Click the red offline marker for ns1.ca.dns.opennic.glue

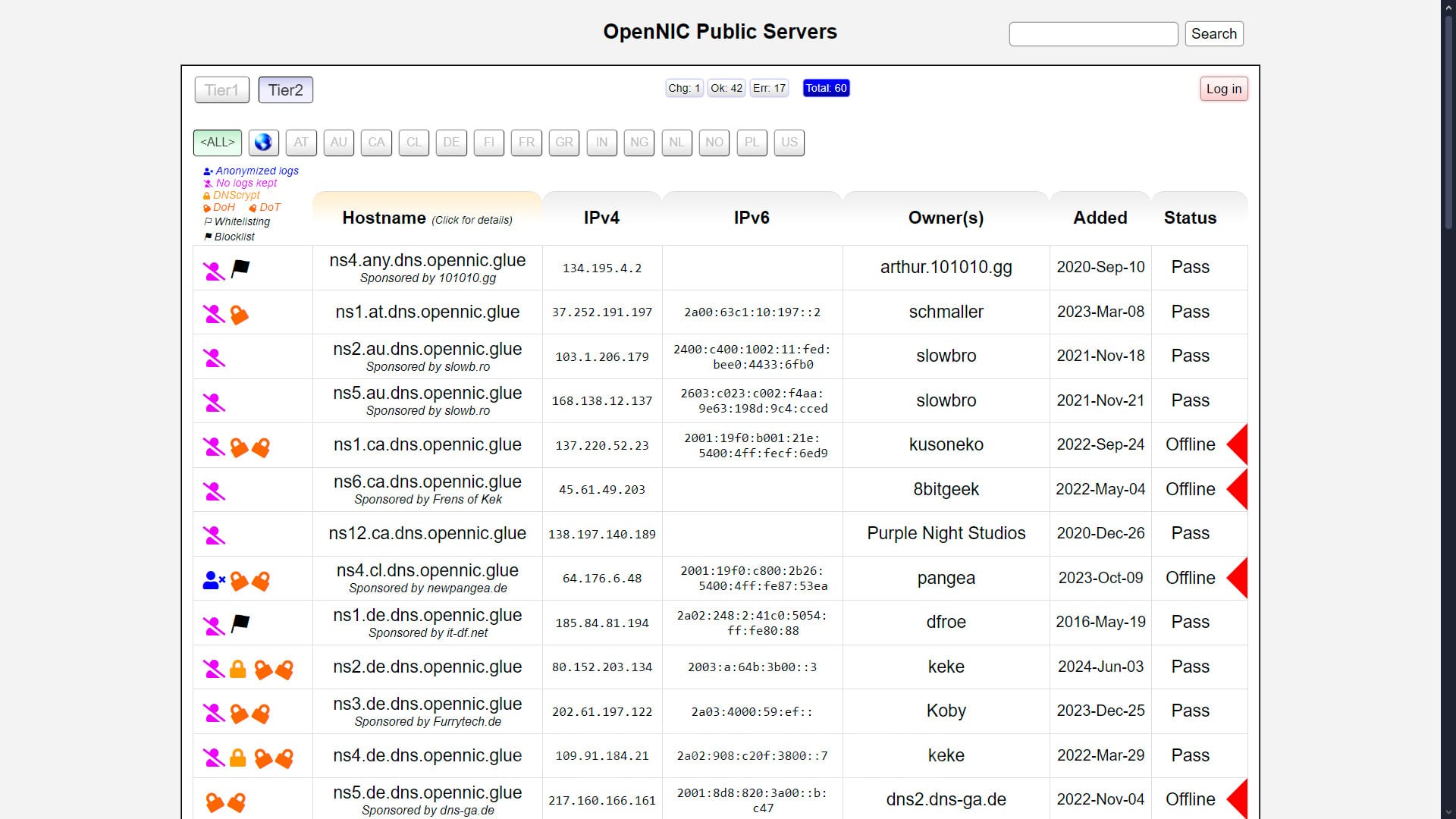(x=1237, y=445)
